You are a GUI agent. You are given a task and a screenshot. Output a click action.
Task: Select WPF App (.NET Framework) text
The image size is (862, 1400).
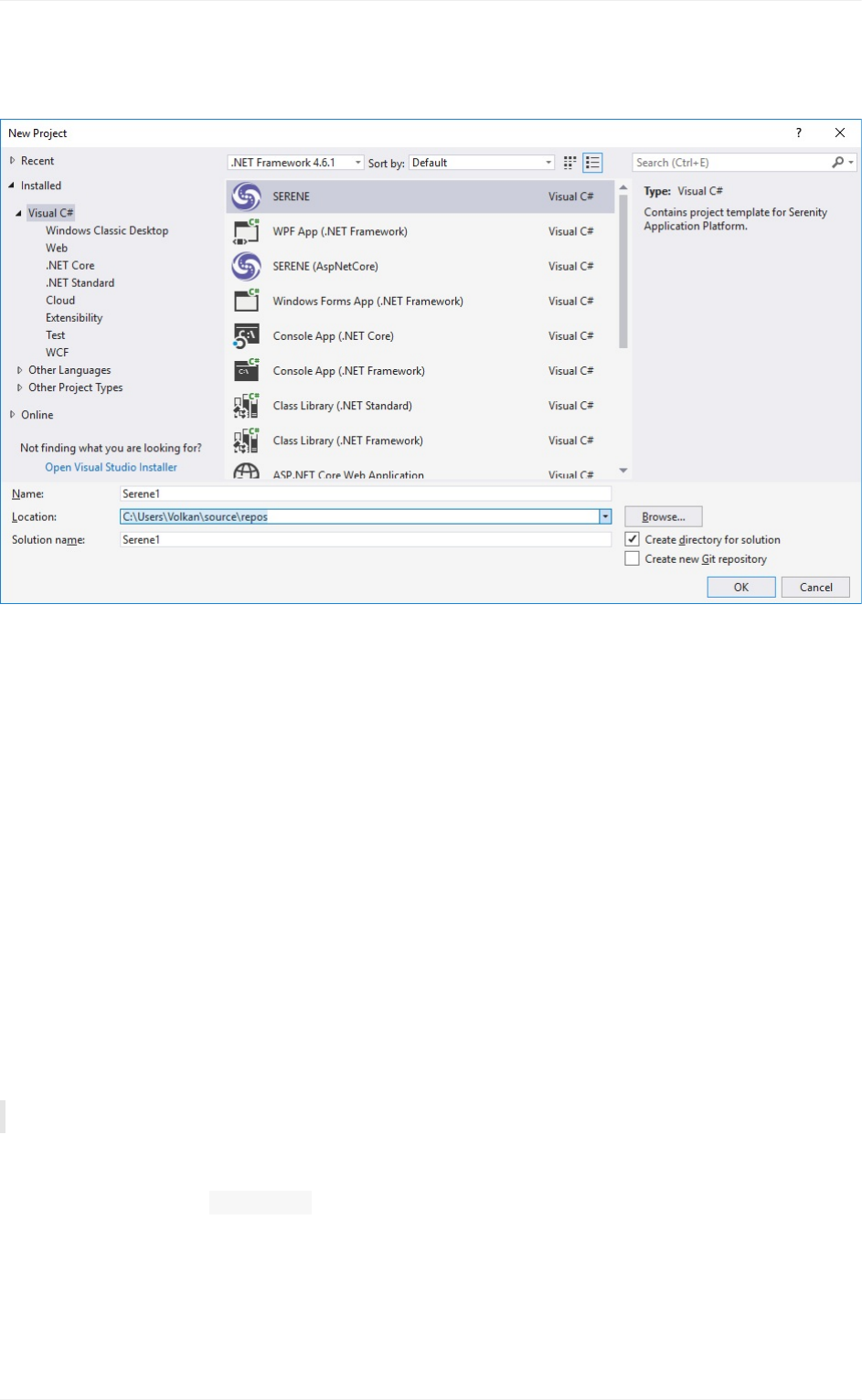[340, 231]
